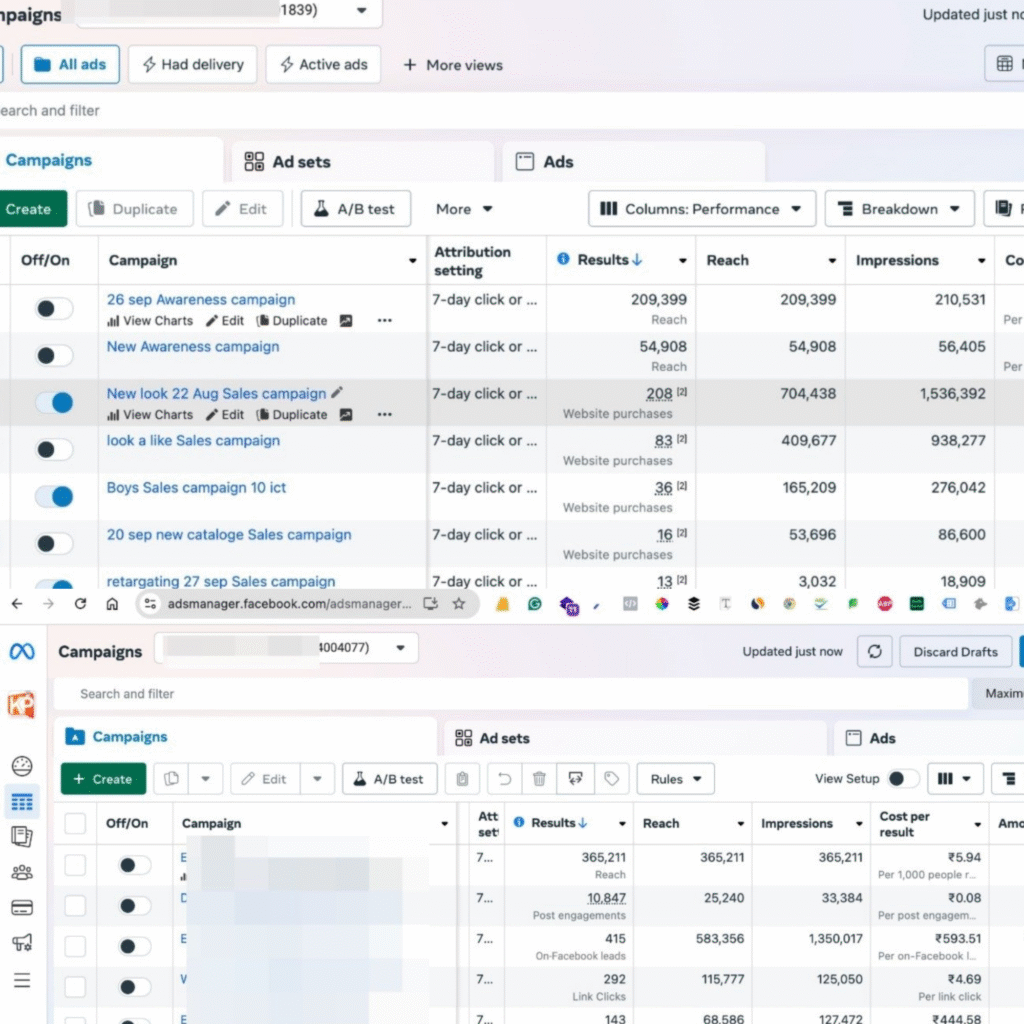This screenshot has height=1024, width=1024.
Task: Open Advertising settings megaphone icon in the sidebar
Action: click(22, 942)
